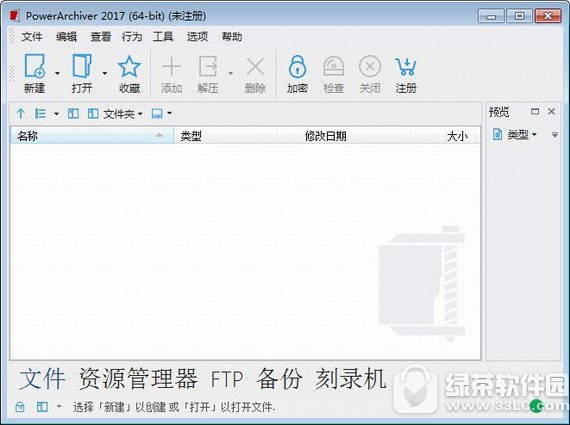Switch to the 备份 tab

tap(279, 378)
